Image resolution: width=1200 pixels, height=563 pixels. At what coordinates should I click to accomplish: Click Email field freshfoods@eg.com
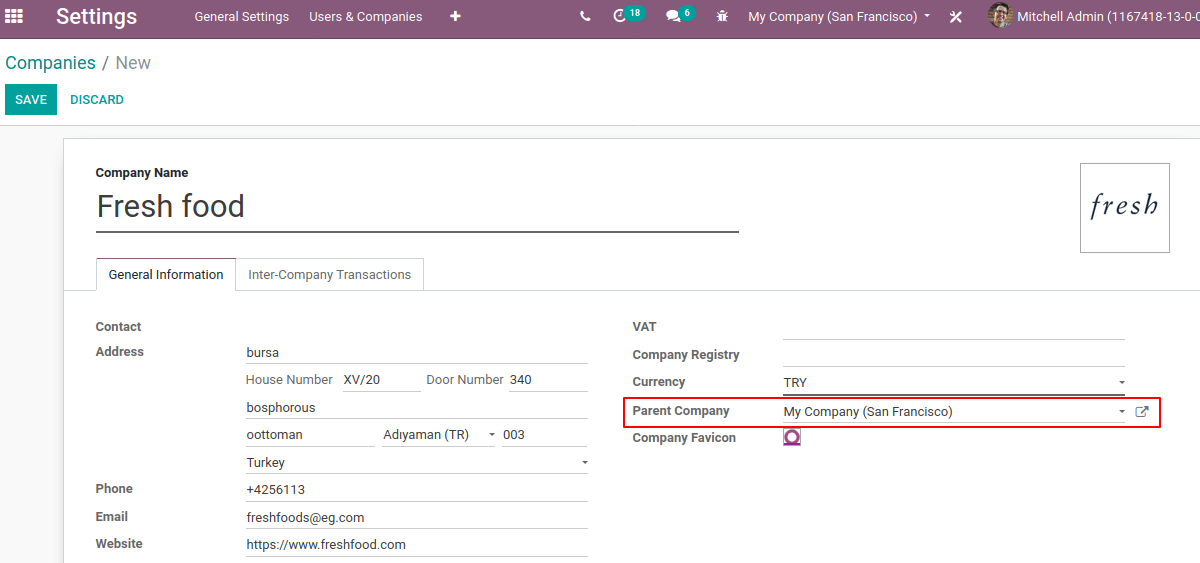click(417, 518)
